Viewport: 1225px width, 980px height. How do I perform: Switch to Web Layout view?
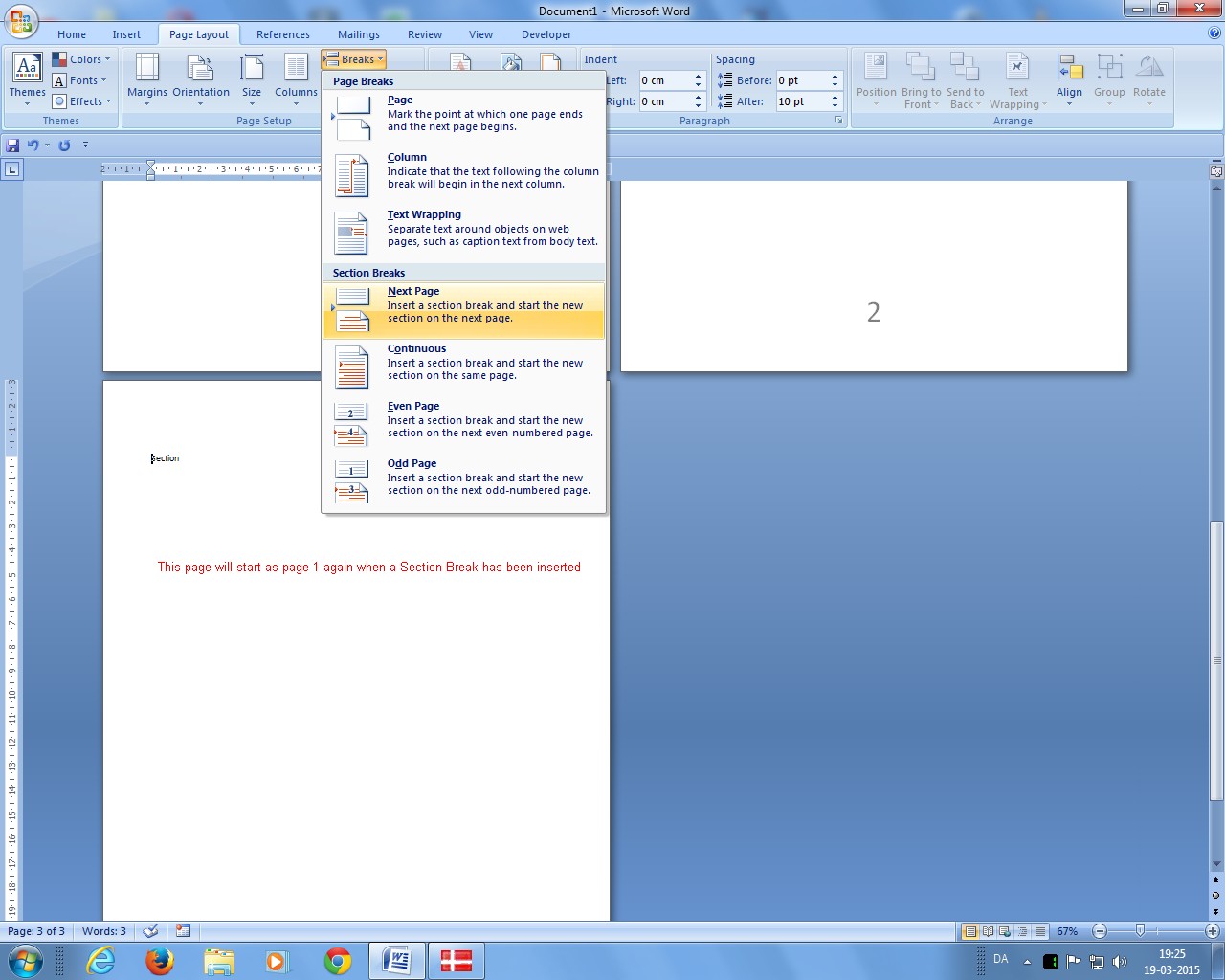1005,931
